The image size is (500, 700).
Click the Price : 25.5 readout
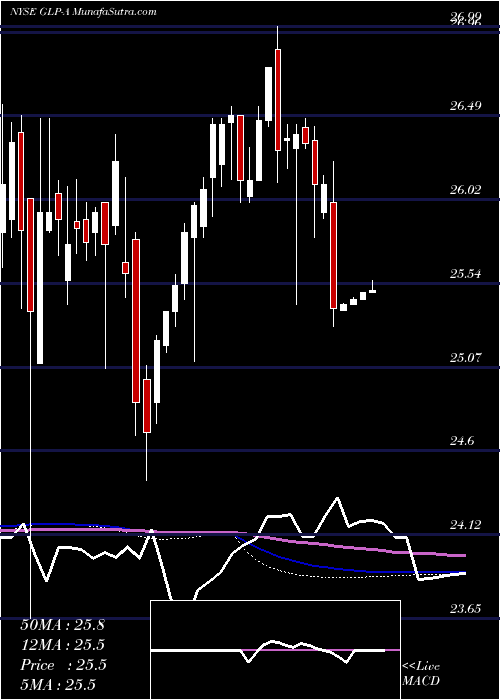point(63,665)
